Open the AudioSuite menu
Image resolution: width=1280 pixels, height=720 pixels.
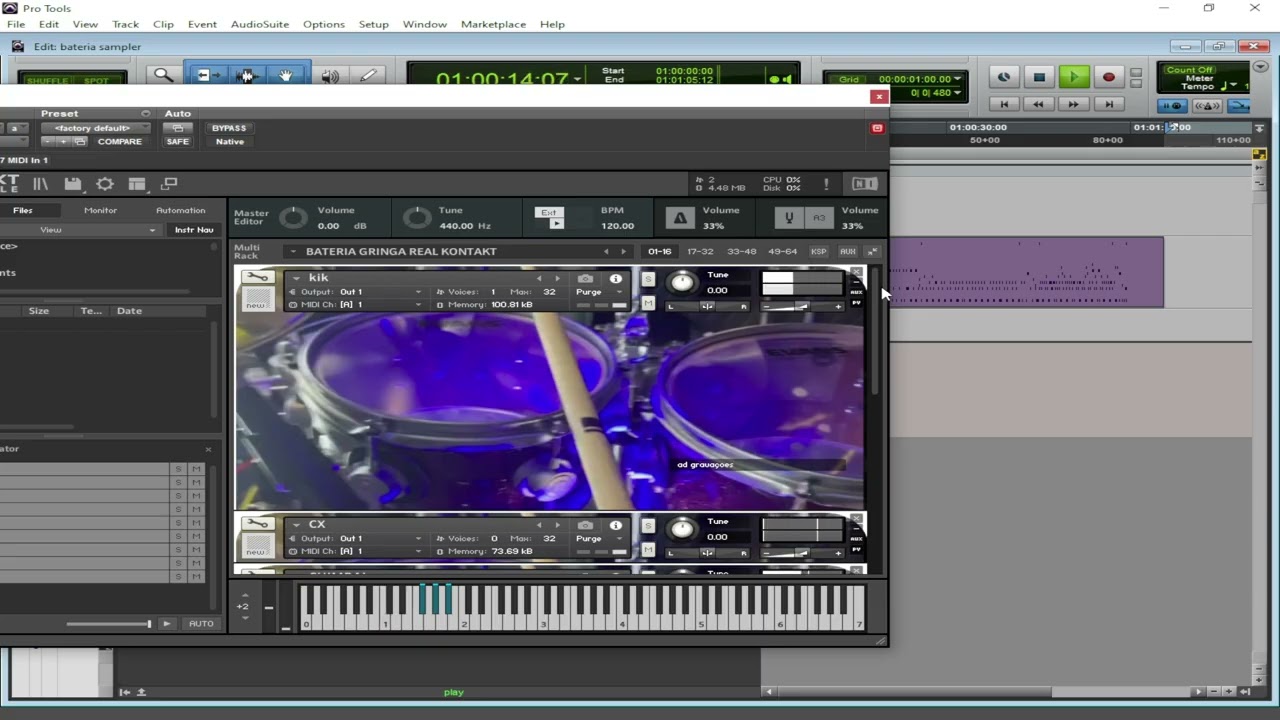(260, 24)
